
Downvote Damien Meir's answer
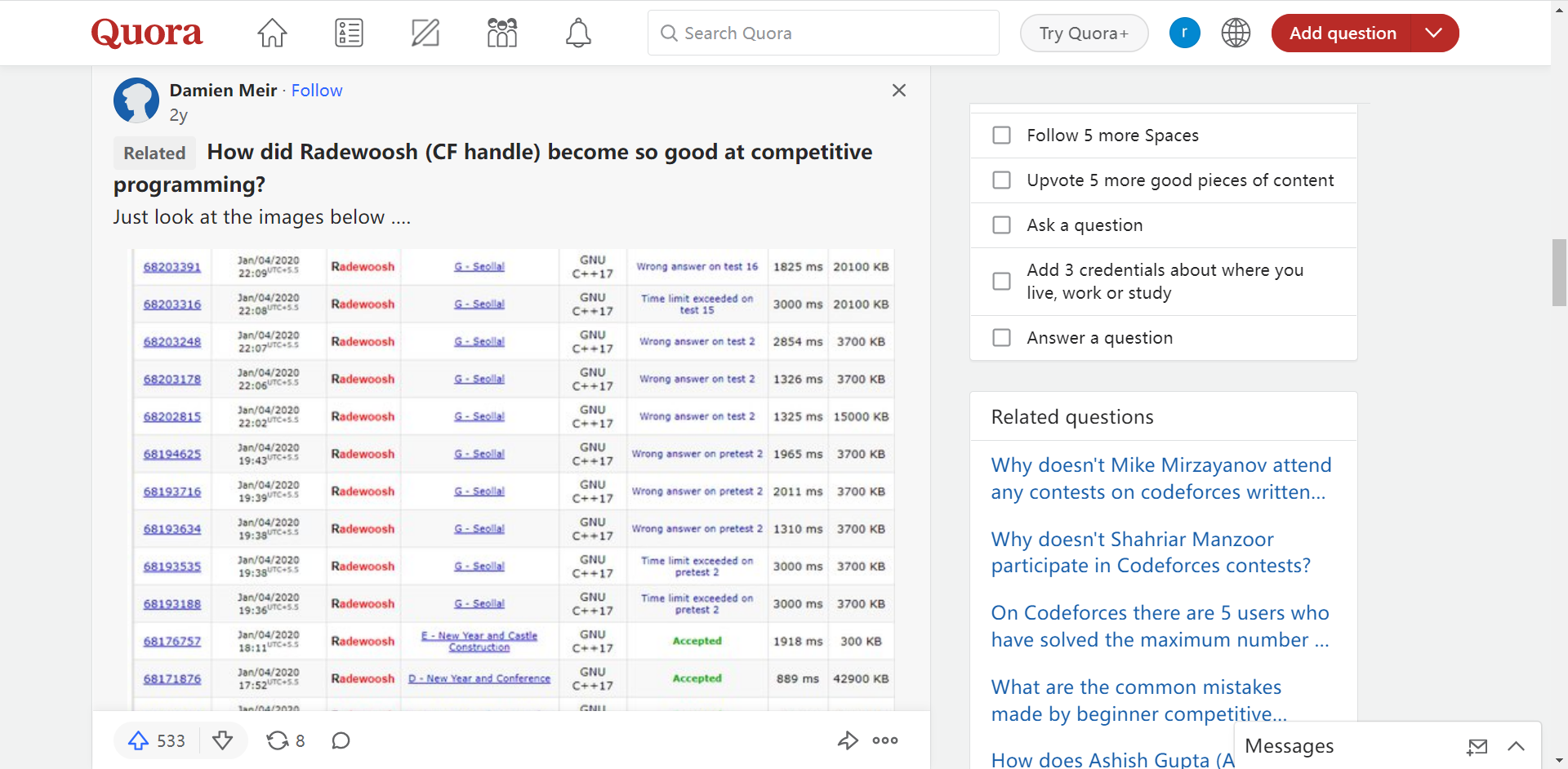tap(222, 740)
